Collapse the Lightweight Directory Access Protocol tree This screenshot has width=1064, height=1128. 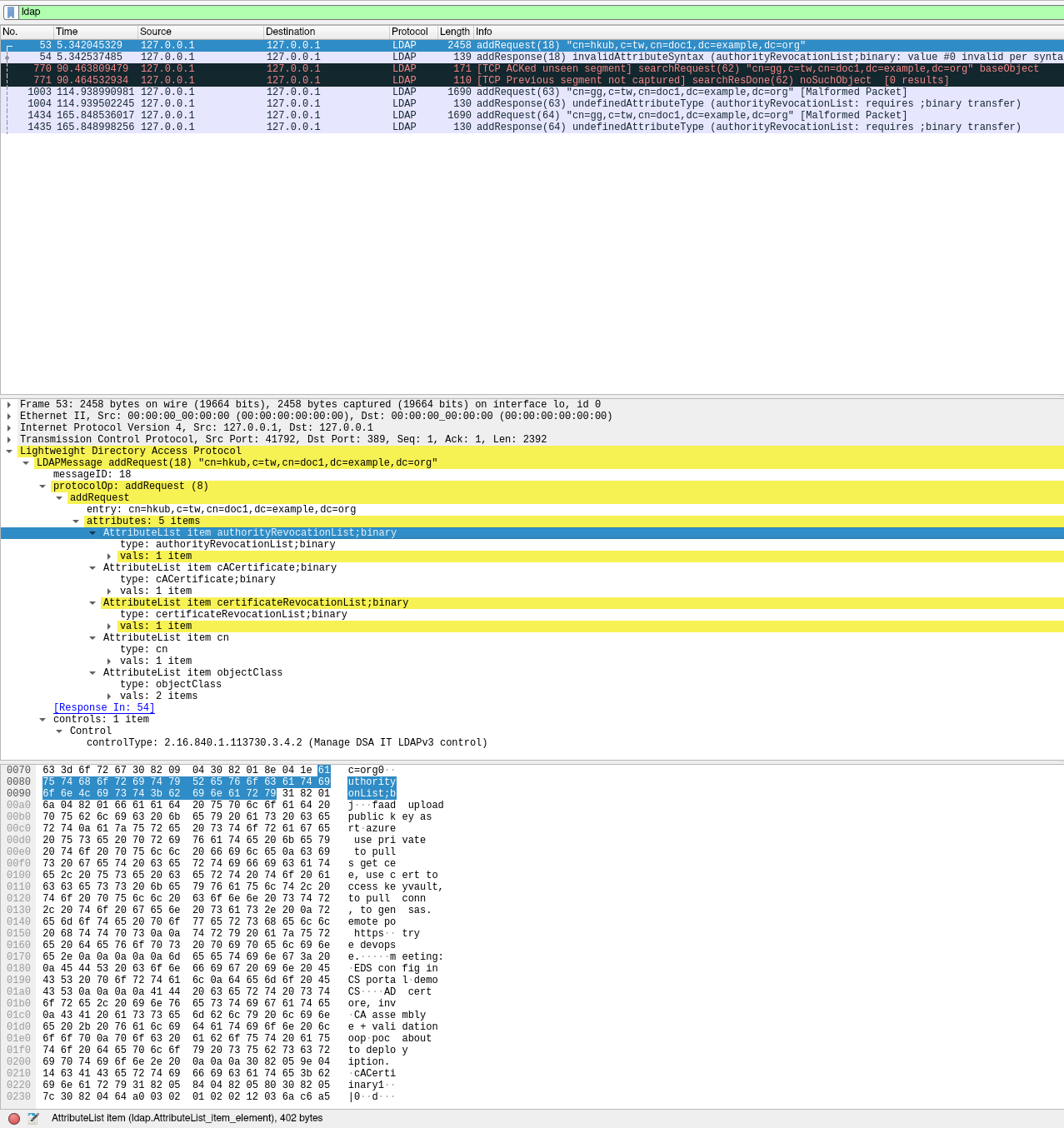(9, 452)
